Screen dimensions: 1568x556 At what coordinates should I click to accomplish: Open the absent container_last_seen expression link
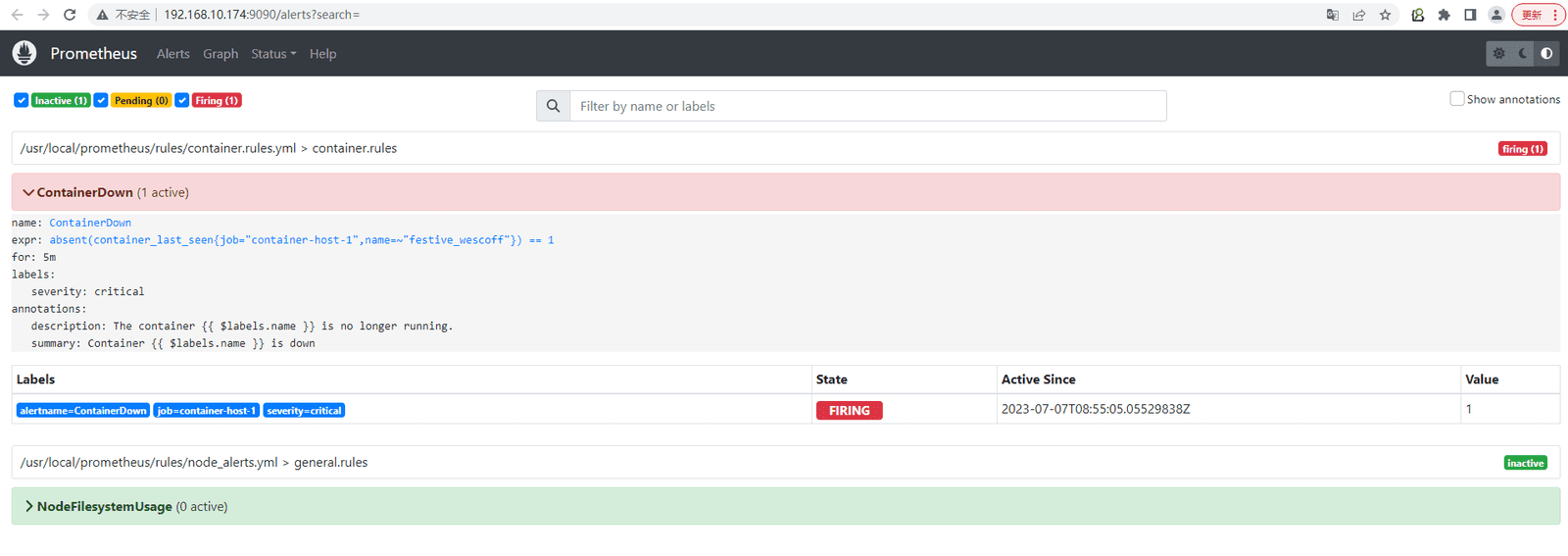click(302, 240)
